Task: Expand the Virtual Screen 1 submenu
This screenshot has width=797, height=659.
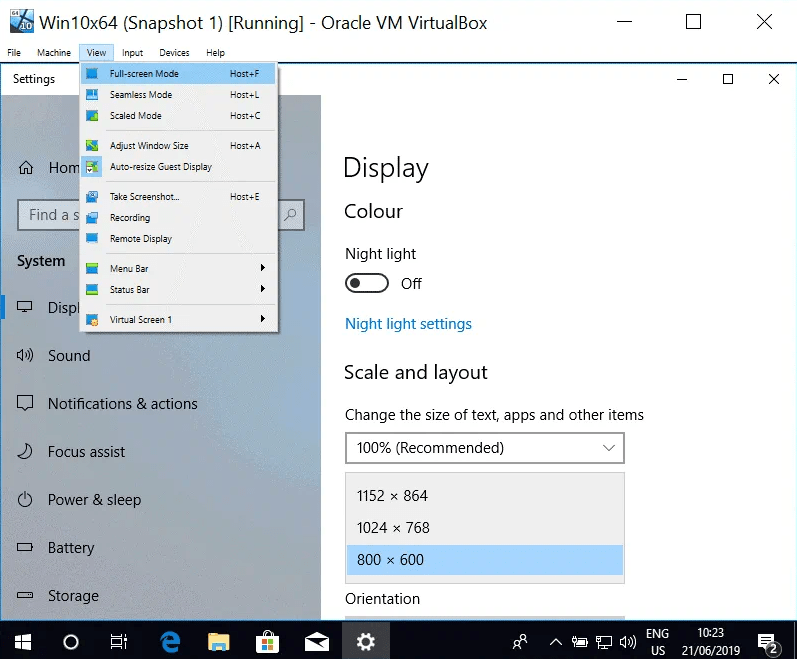Action: 177,320
